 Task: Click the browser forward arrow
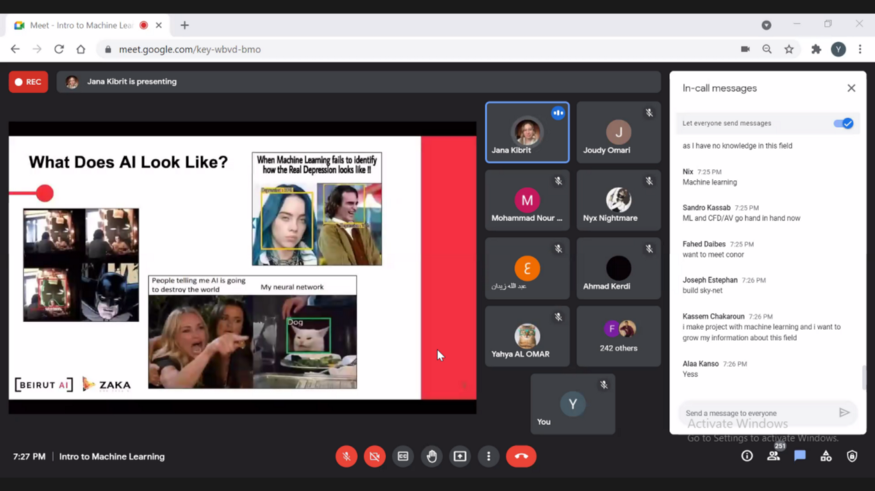tap(37, 49)
